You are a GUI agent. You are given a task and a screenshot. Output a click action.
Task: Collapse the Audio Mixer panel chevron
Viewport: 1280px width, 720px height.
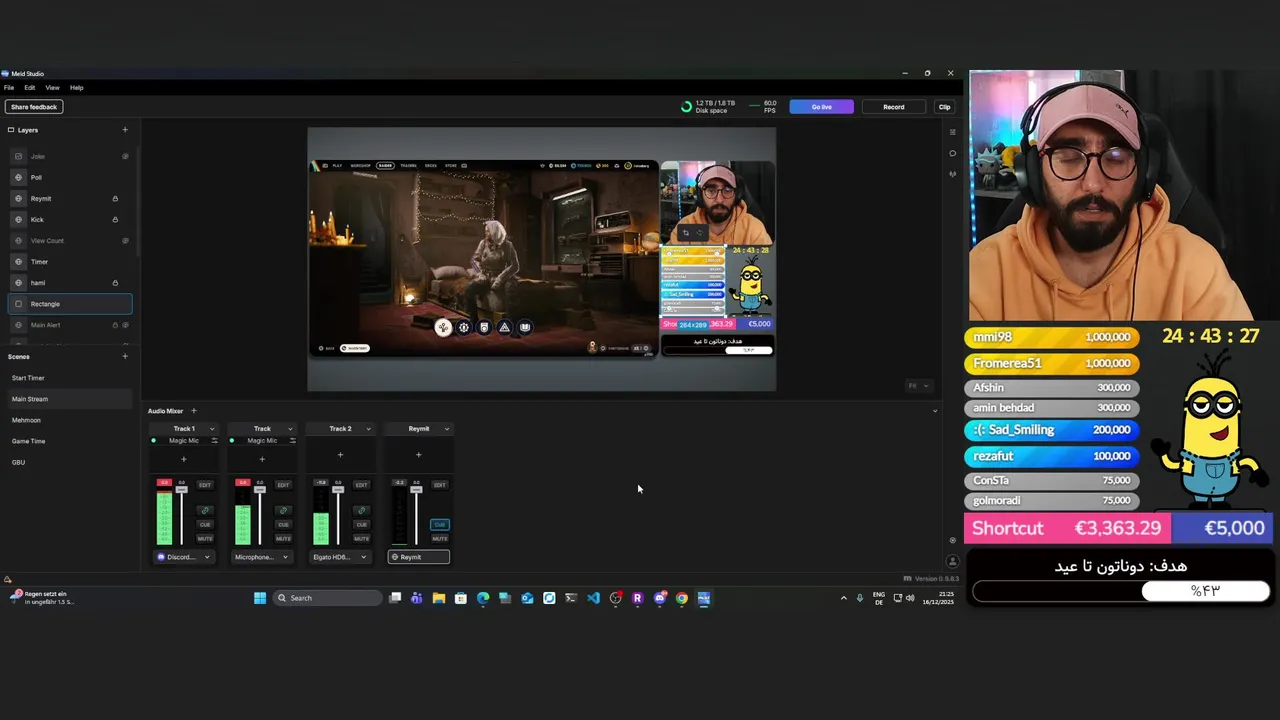click(x=935, y=411)
